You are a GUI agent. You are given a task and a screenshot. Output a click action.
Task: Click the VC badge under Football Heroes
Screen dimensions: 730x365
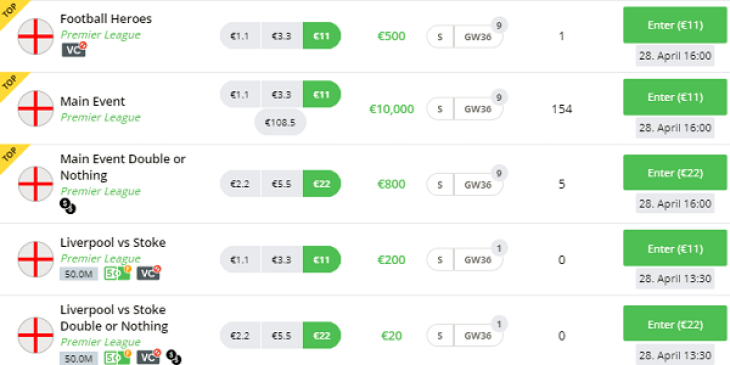(74, 50)
